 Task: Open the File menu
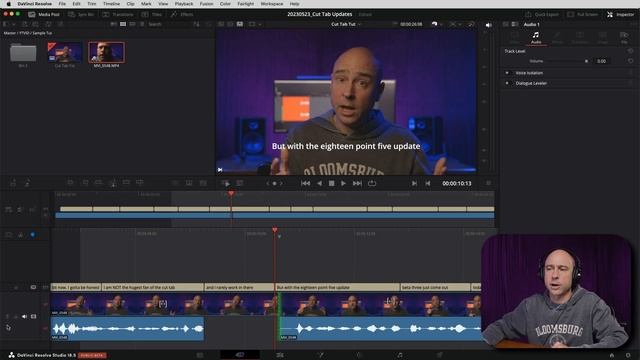point(62,4)
